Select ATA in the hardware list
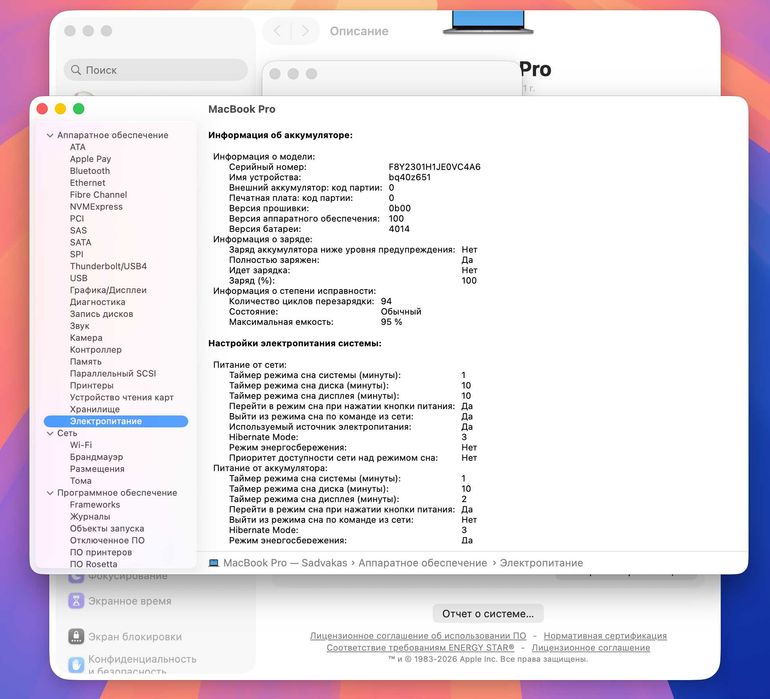Screen dimensions: 770x699 click(x=78, y=147)
